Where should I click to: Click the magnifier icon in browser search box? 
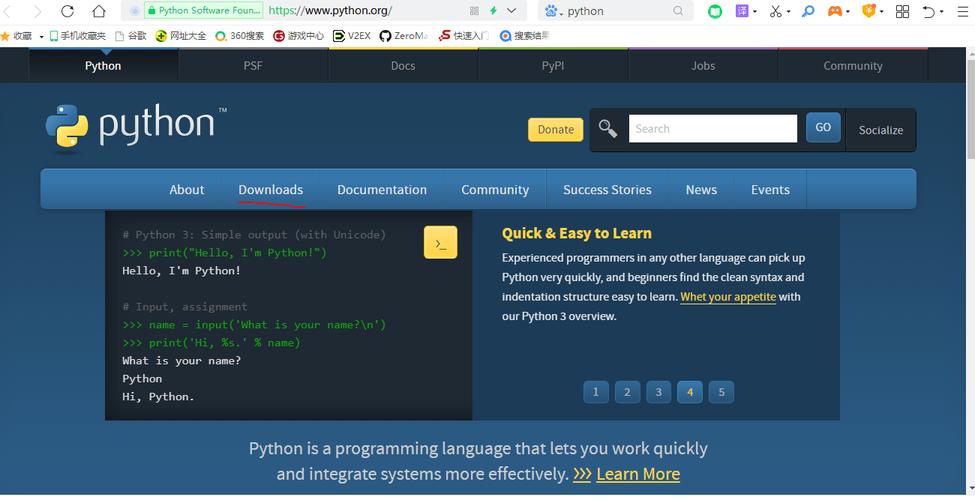[678, 11]
